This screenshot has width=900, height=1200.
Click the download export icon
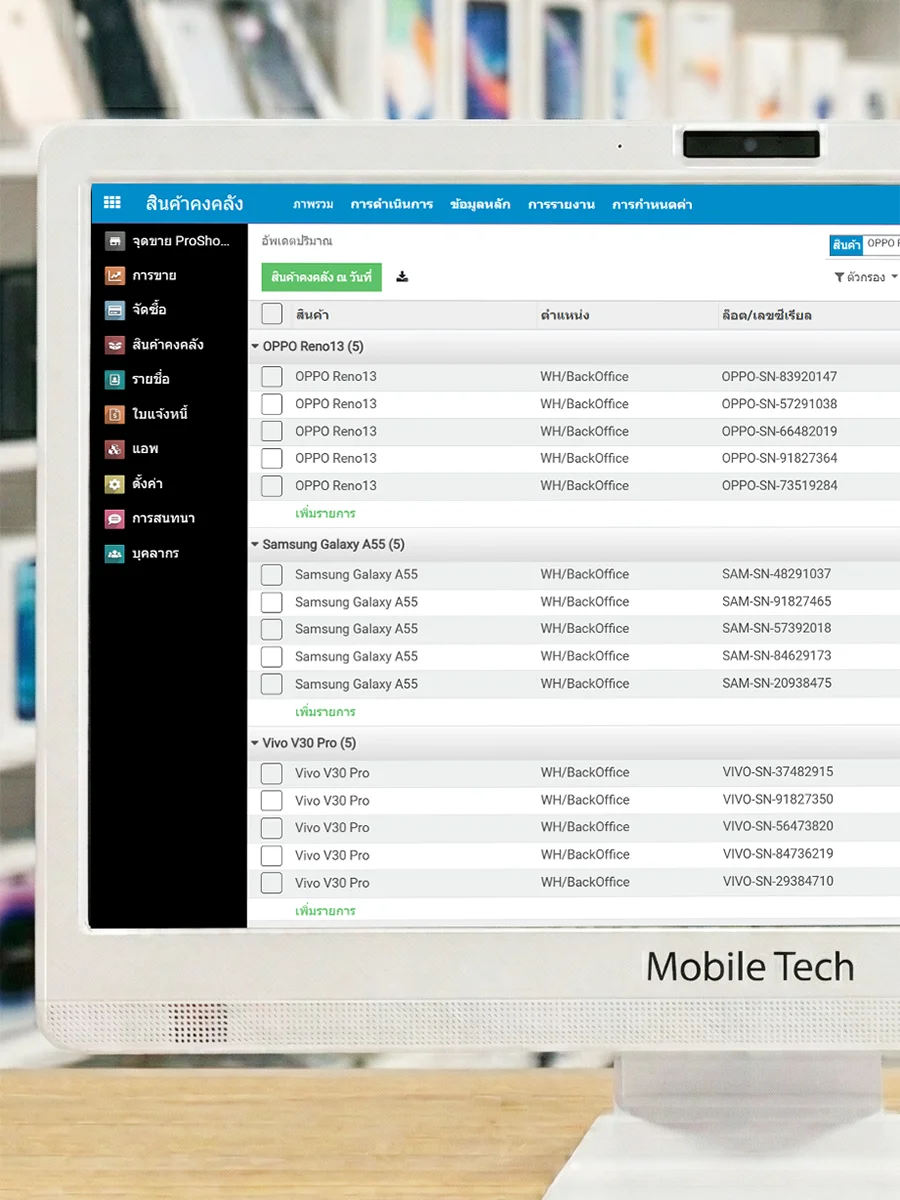click(402, 277)
